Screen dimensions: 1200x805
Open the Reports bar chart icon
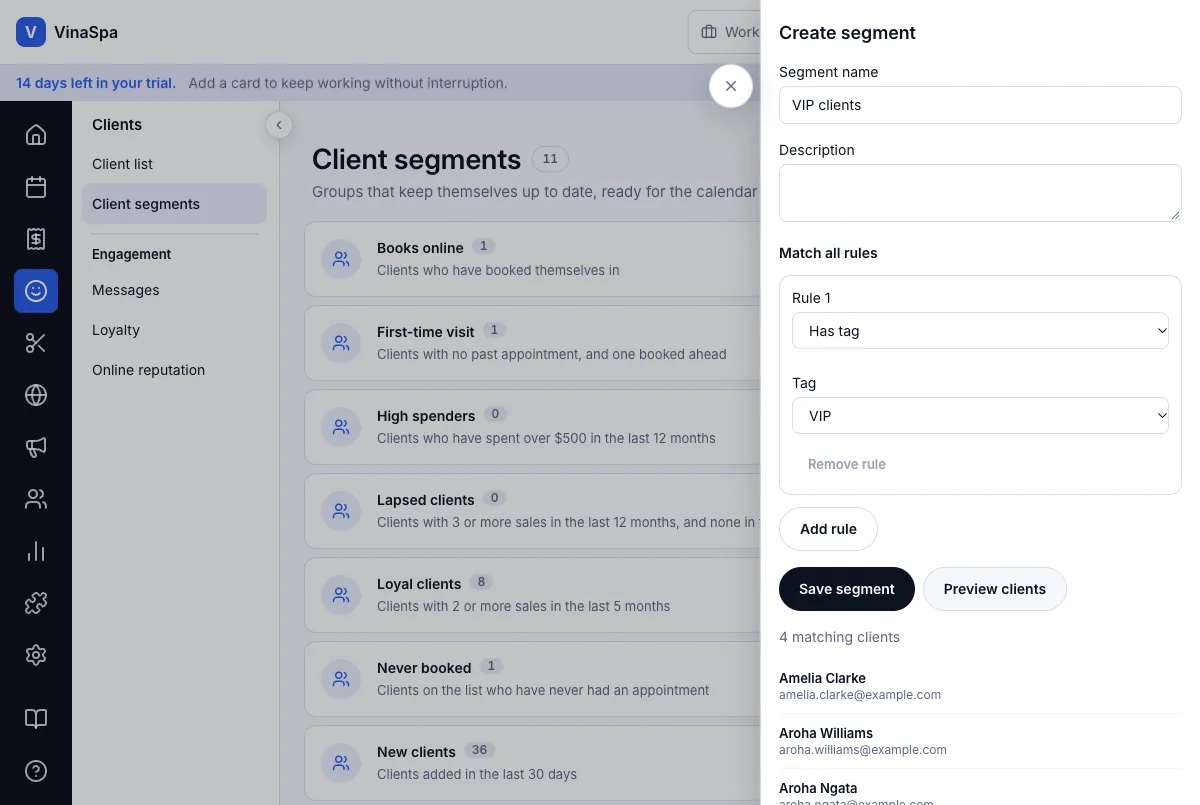point(36,551)
